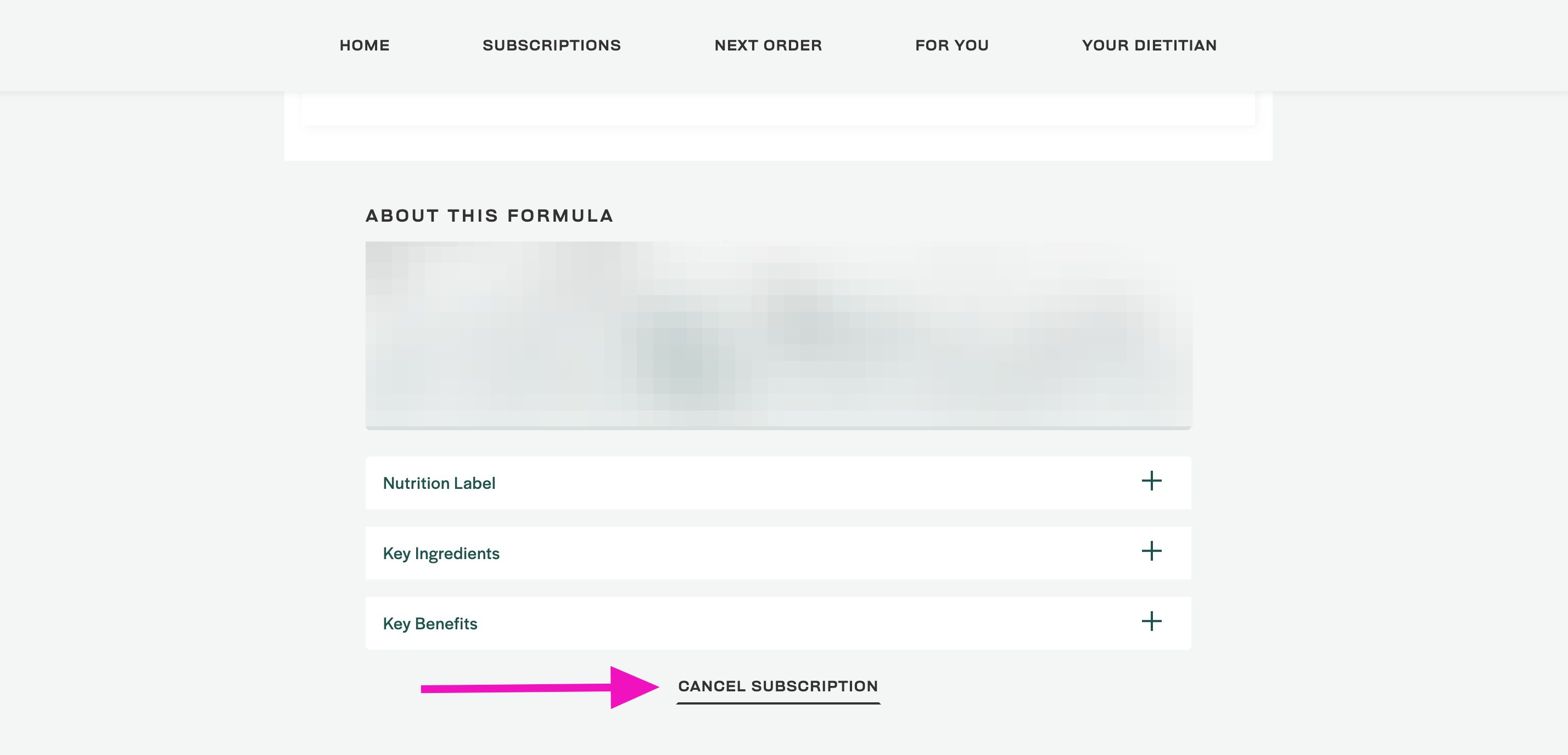Click the plus icon beside Key Ingredients
1568x755 pixels.
[x=1151, y=551]
